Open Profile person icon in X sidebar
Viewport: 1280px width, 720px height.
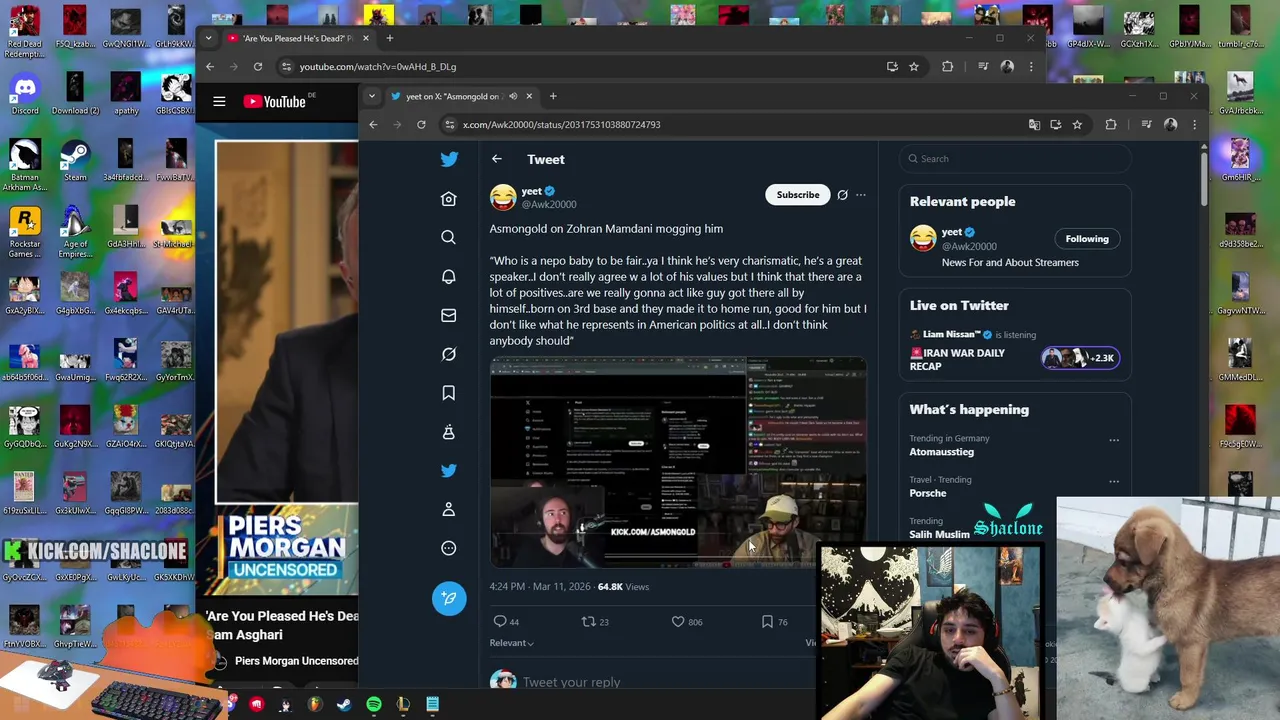449,509
